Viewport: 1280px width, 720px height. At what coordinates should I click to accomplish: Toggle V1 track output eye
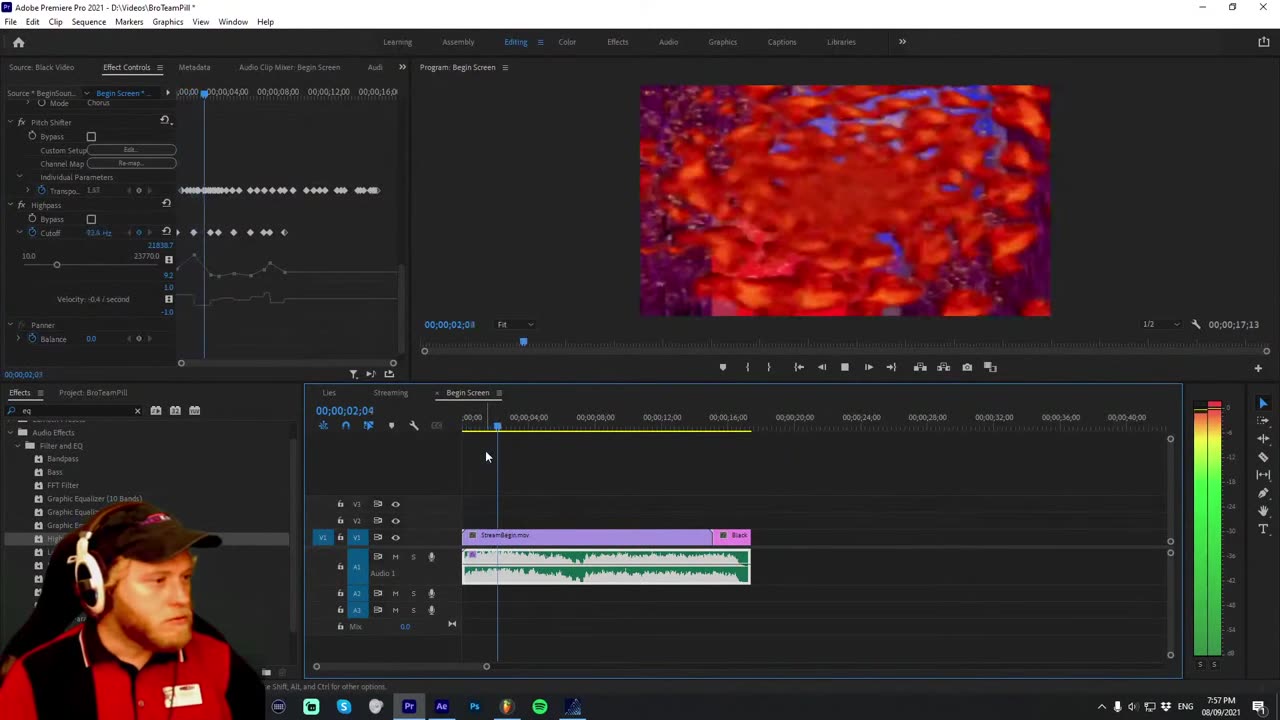(x=395, y=537)
